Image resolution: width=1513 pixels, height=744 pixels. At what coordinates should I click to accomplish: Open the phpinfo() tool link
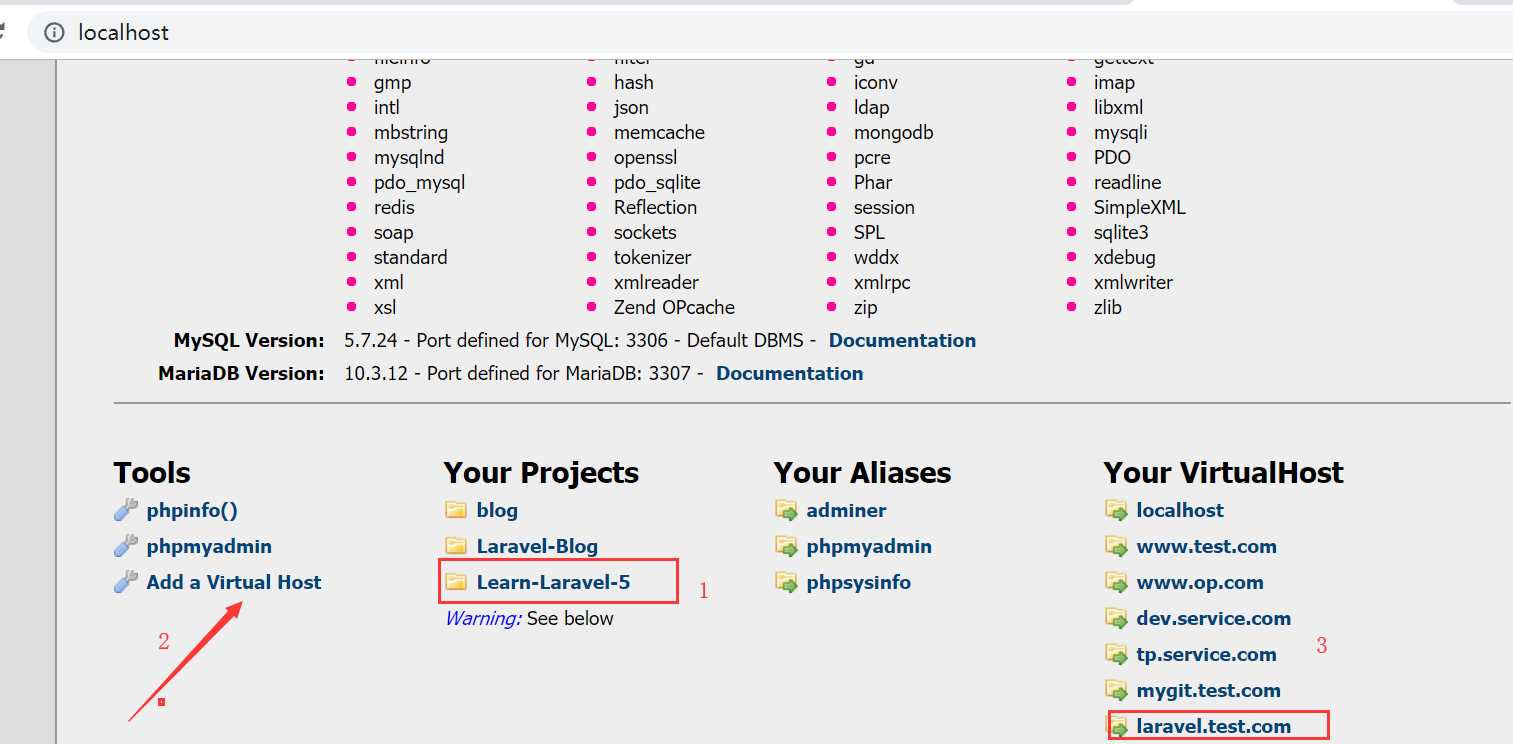[x=192, y=510]
